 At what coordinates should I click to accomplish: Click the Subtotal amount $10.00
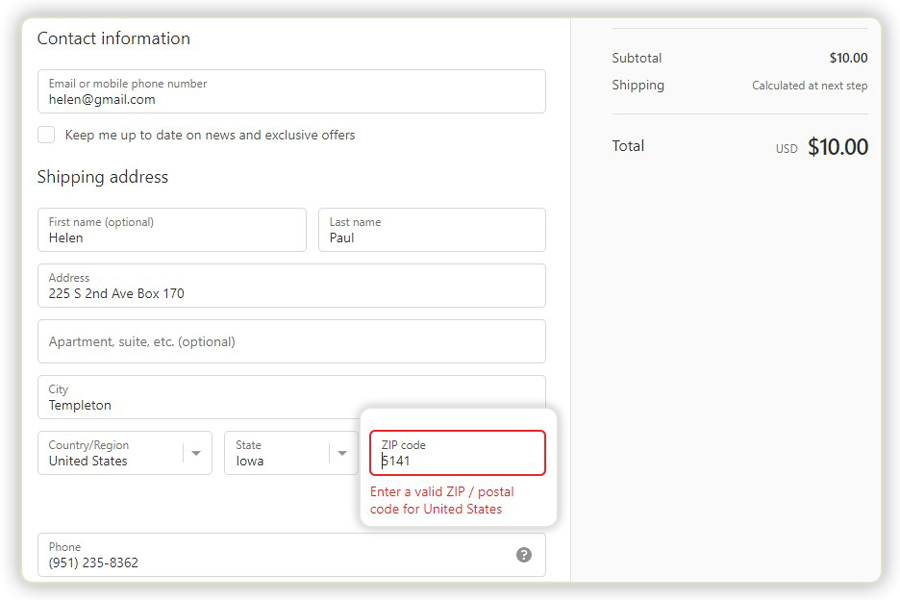point(848,58)
